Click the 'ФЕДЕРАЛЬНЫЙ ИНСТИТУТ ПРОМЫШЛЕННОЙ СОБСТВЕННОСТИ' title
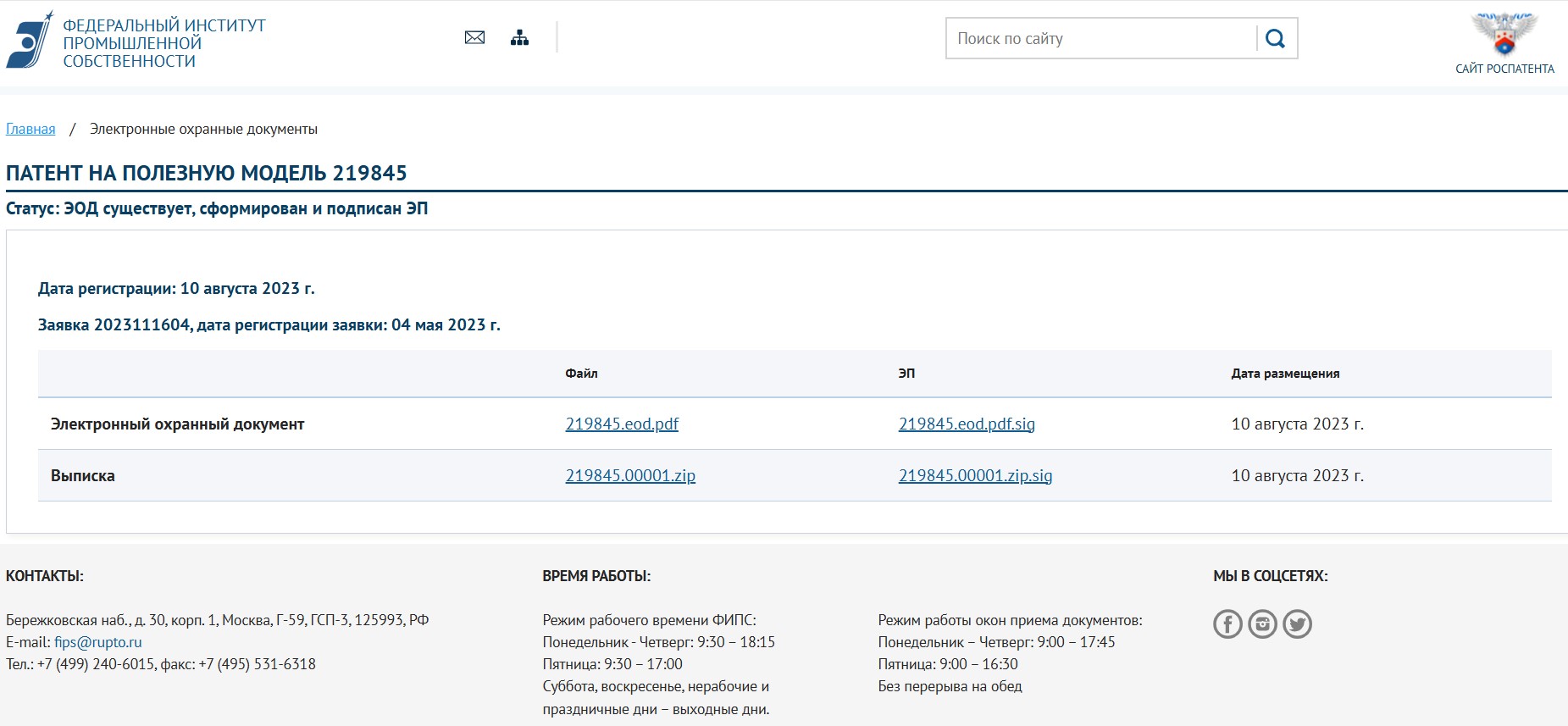 (x=164, y=43)
